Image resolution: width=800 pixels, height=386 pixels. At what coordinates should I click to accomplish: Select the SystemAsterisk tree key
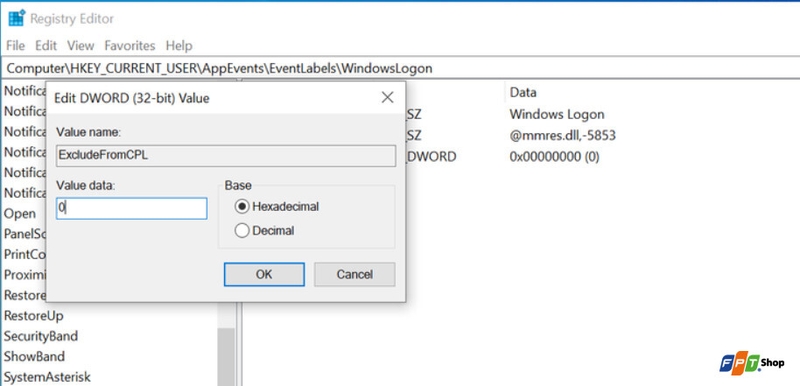[x=47, y=377]
